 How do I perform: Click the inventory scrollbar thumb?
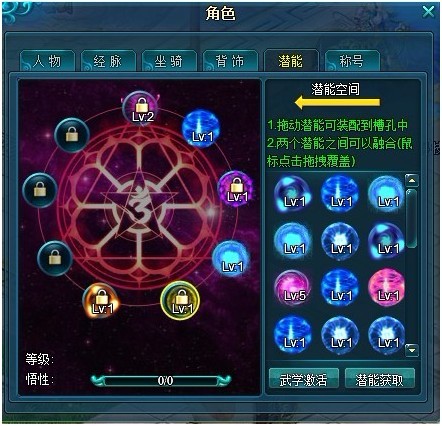coord(412,218)
